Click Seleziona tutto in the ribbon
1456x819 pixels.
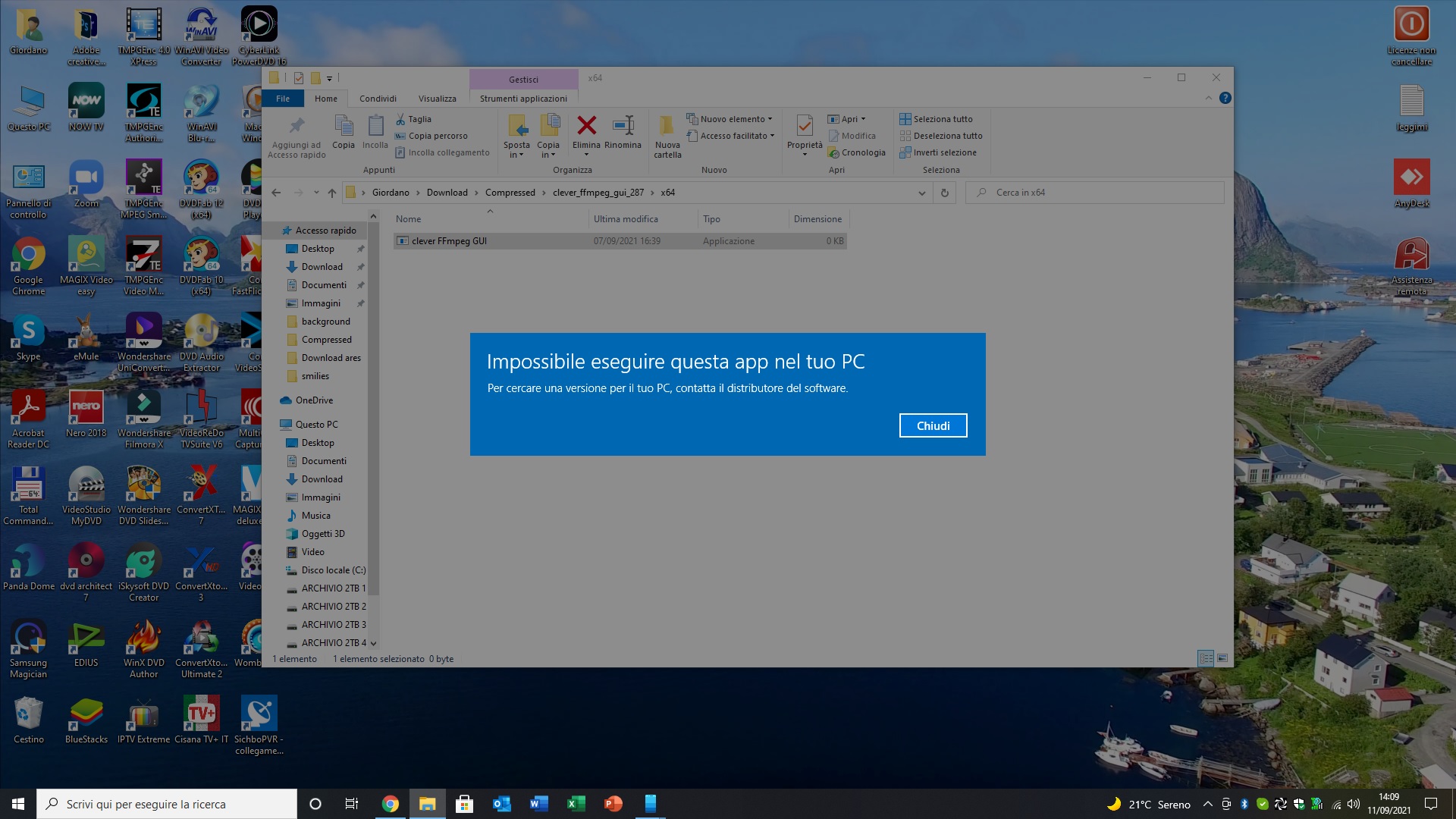tap(936, 119)
